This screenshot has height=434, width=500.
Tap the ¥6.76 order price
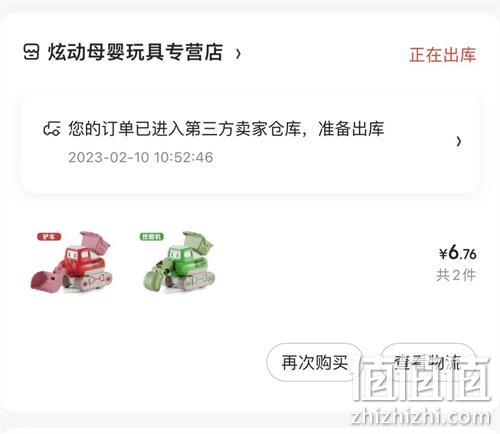pos(457,253)
